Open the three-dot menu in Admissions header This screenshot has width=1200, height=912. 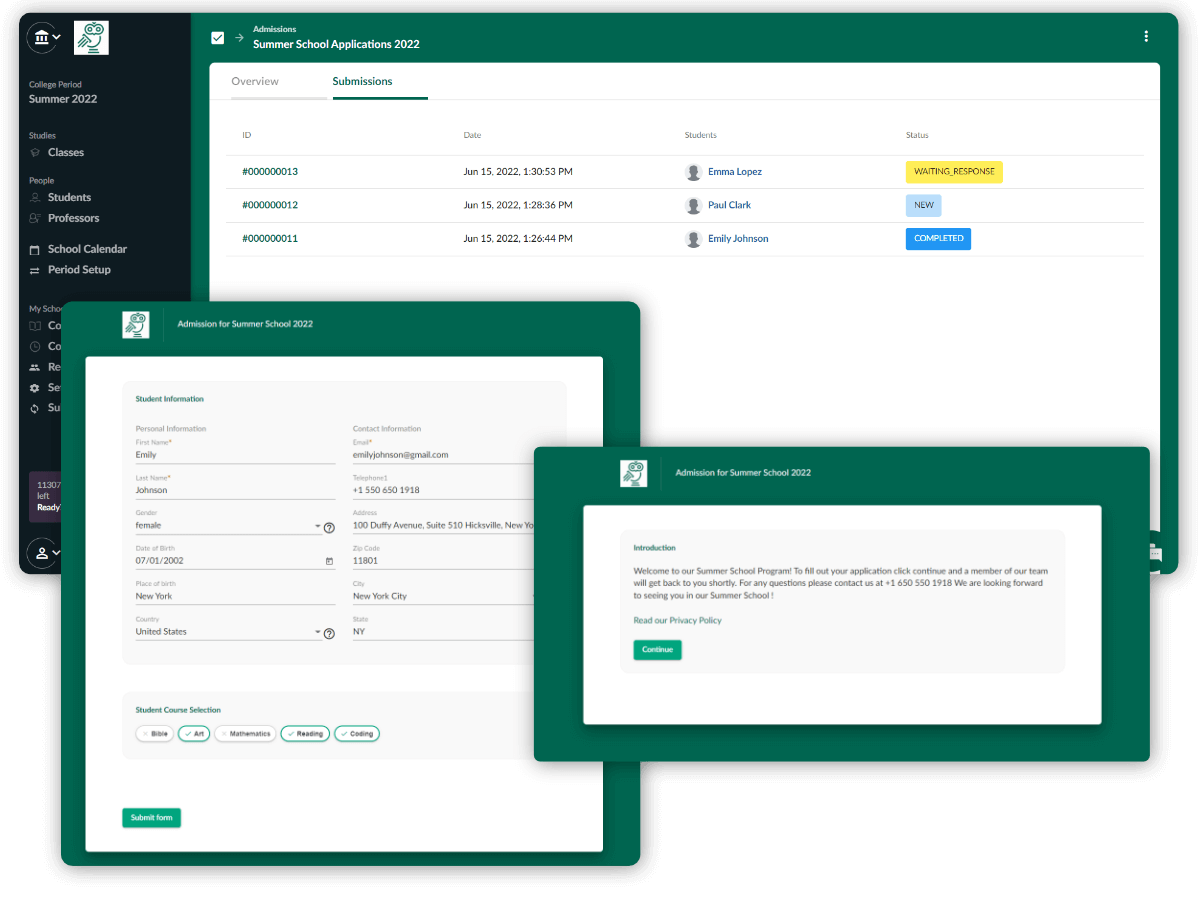click(1146, 37)
